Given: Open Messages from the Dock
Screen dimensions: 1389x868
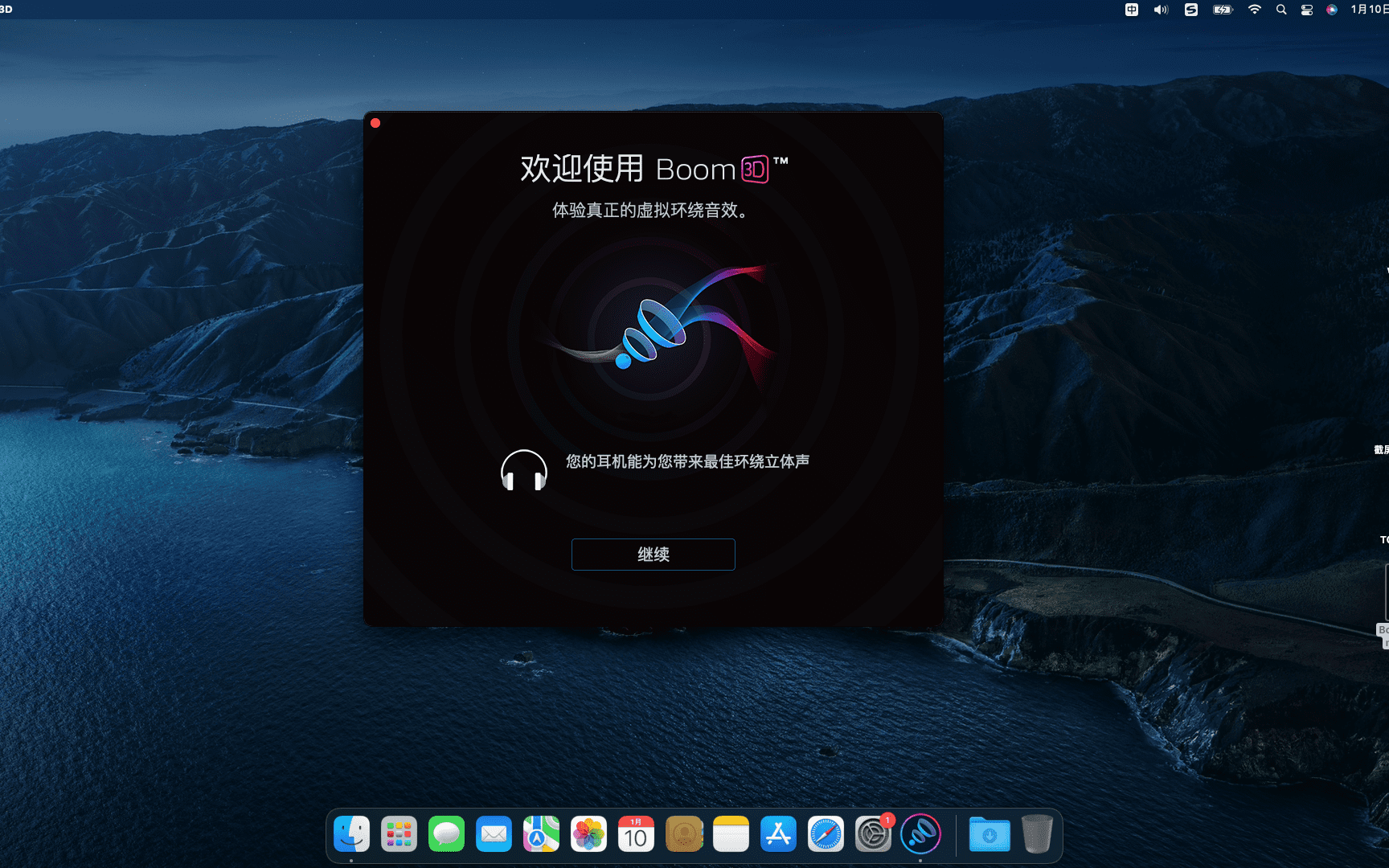Looking at the screenshot, I should pyautogui.click(x=447, y=834).
